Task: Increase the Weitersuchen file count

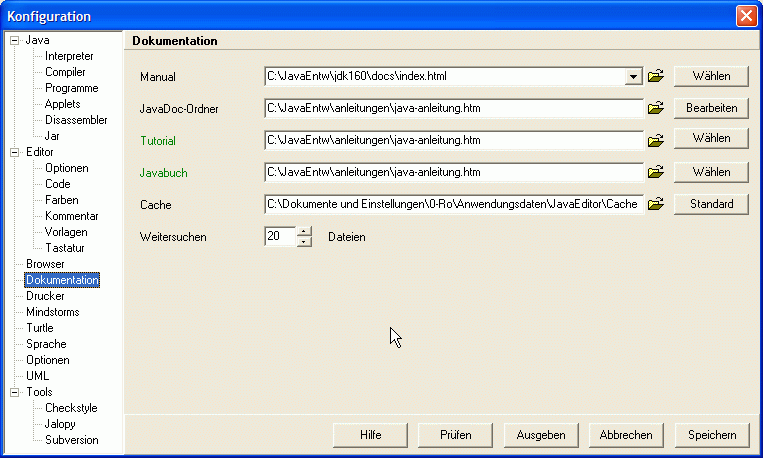Action: tap(304, 232)
